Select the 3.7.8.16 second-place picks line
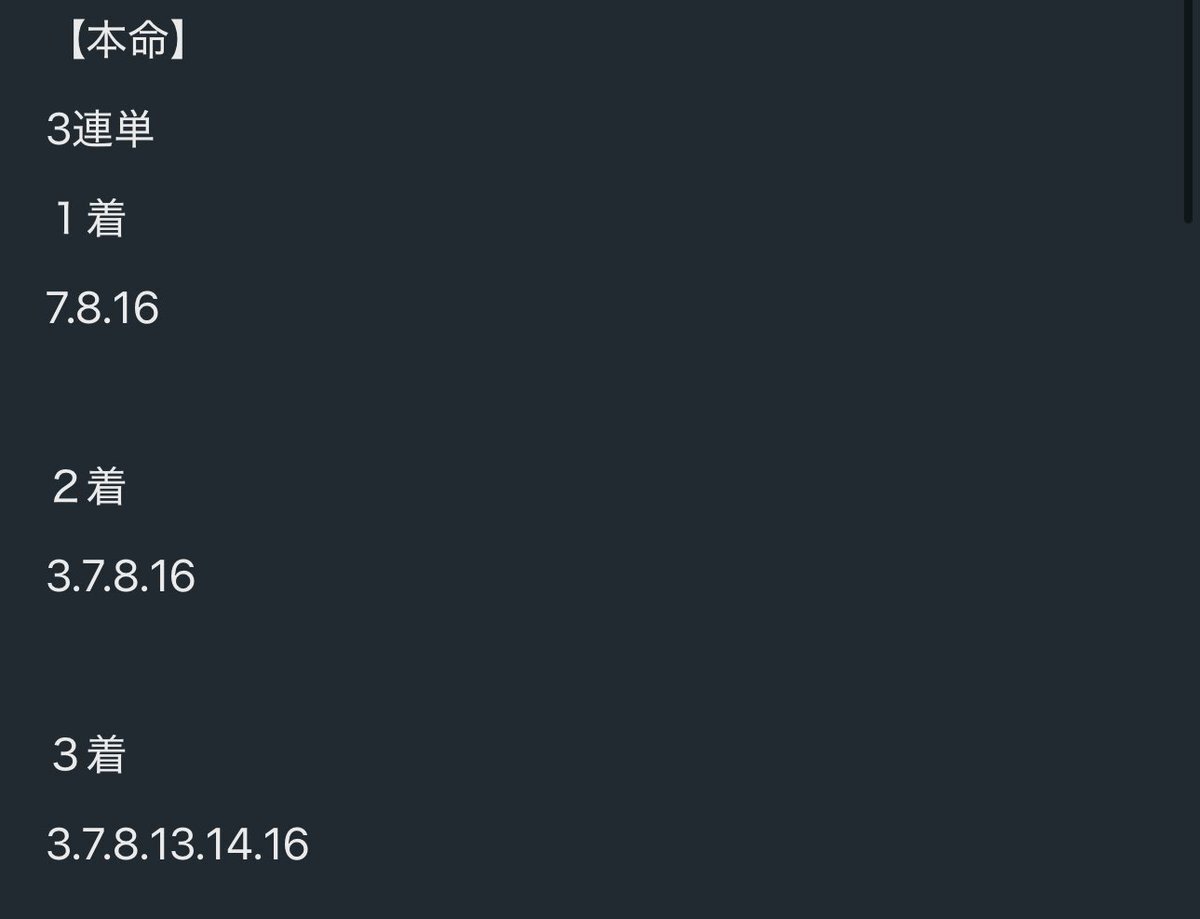This screenshot has width=1200, height=919. 121,577
